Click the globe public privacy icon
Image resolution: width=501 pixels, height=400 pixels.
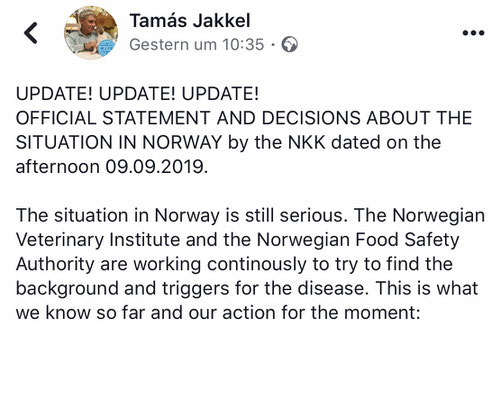point(290,45)
